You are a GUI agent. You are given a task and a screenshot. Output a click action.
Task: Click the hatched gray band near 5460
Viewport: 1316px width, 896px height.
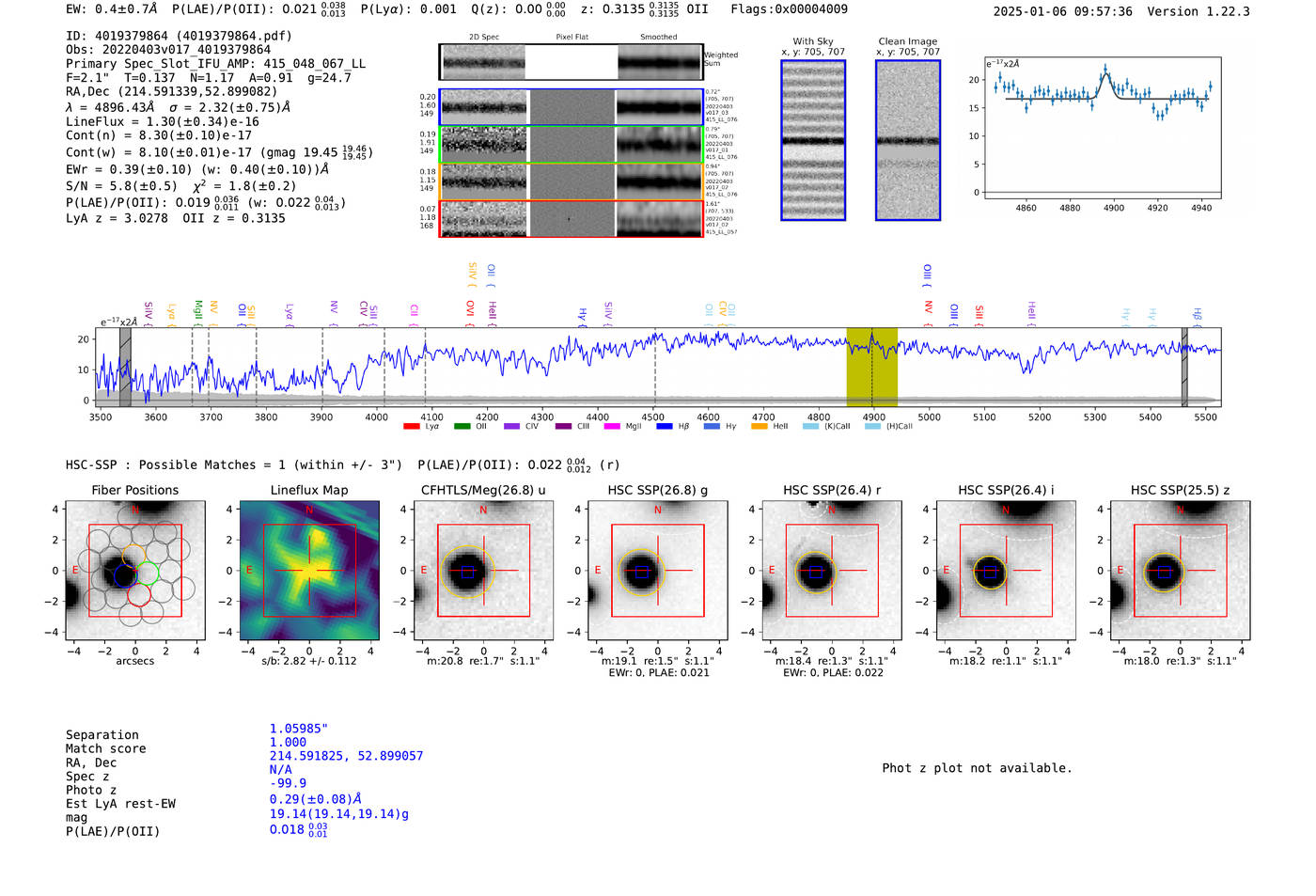(x=1184, y=367)
